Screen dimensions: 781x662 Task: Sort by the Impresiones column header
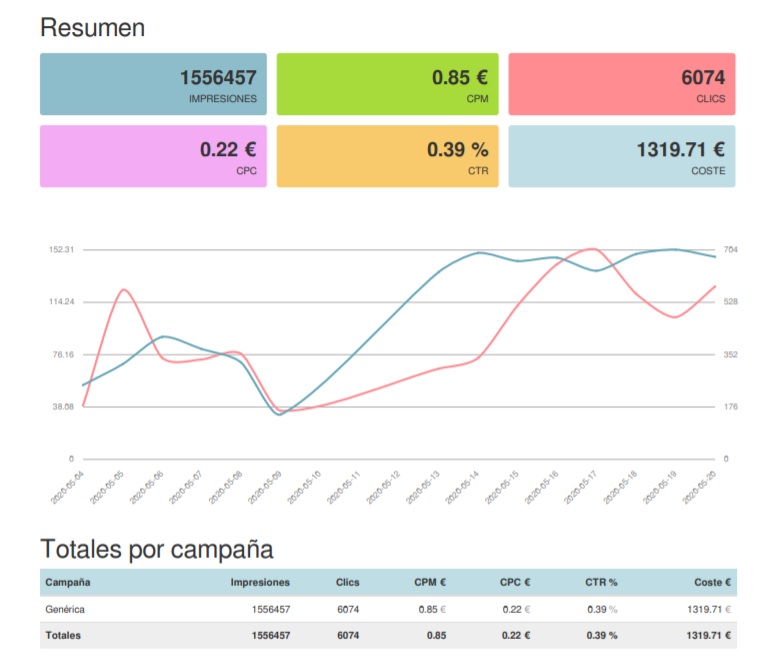coord(260,582)
